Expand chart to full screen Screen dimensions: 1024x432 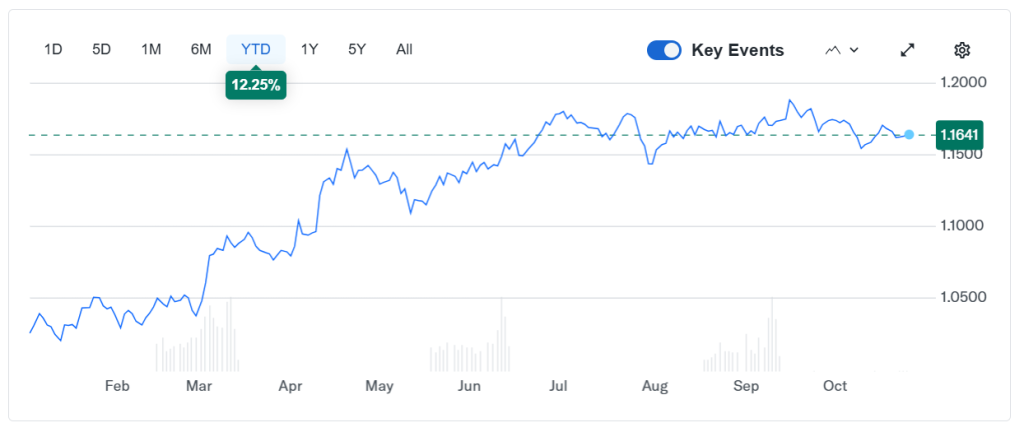click(908, 50)
